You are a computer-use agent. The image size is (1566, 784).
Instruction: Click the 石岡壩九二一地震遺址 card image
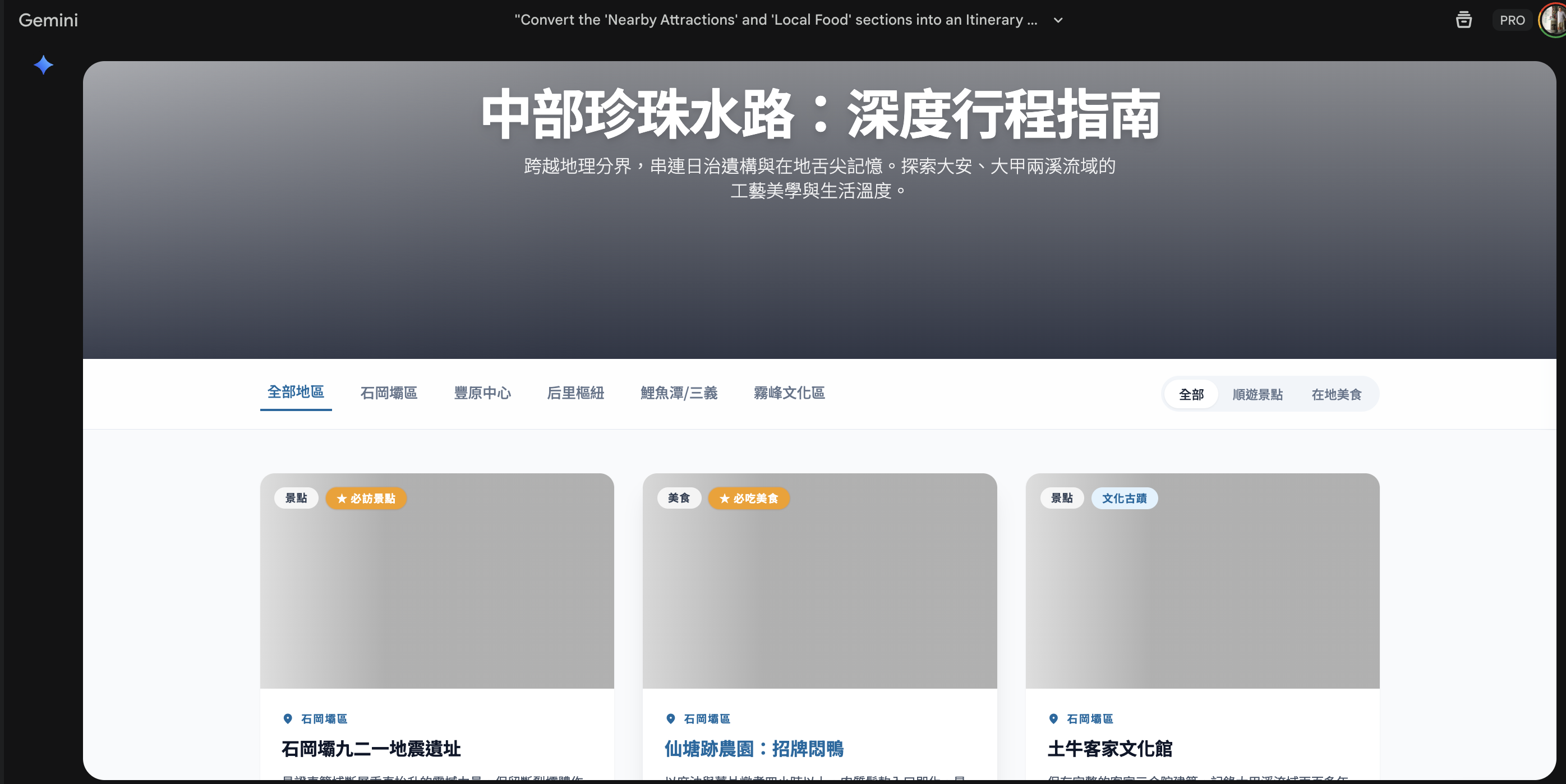pos(436,596)
